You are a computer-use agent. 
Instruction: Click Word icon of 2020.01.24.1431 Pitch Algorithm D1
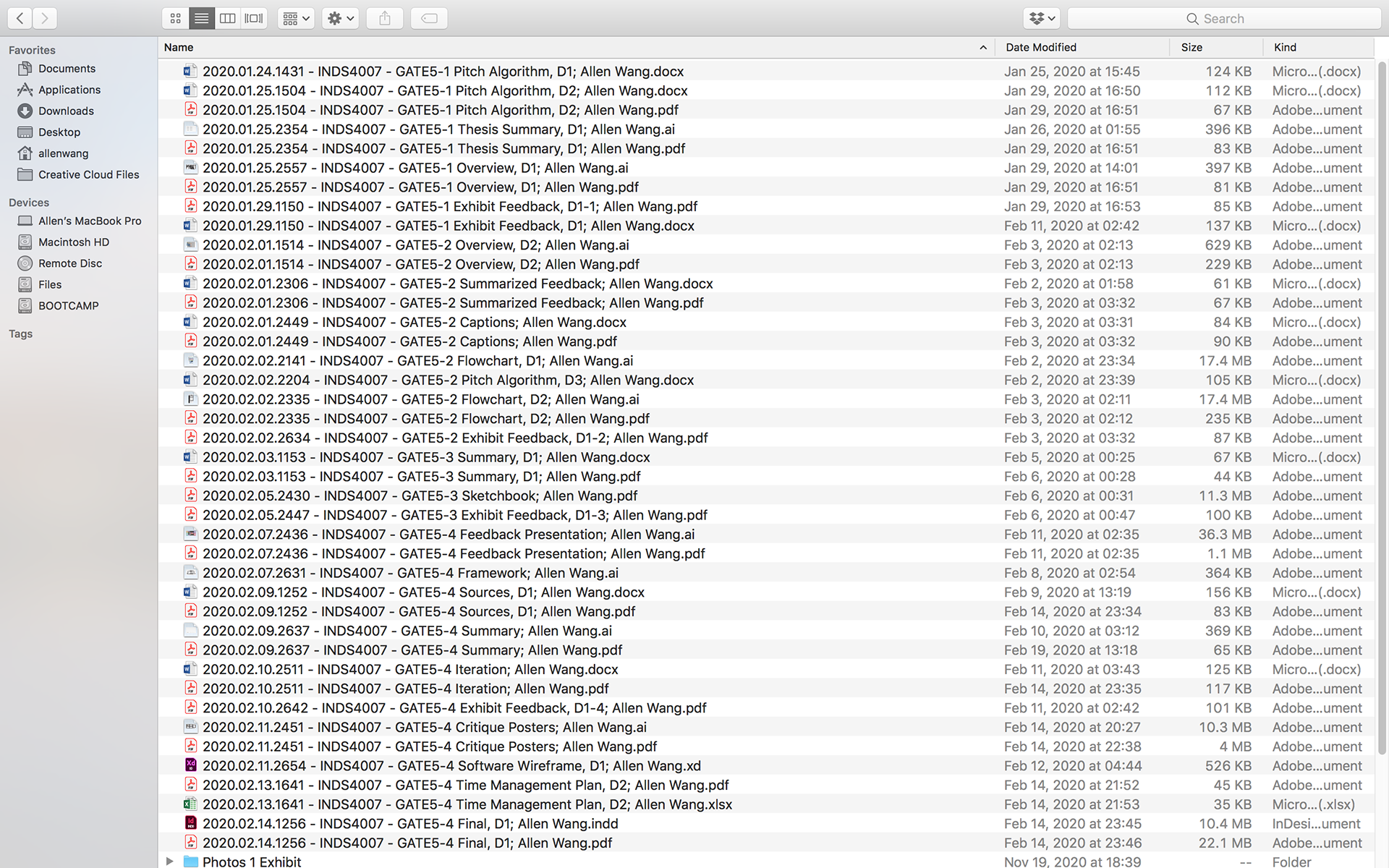(x=190, y=71)
